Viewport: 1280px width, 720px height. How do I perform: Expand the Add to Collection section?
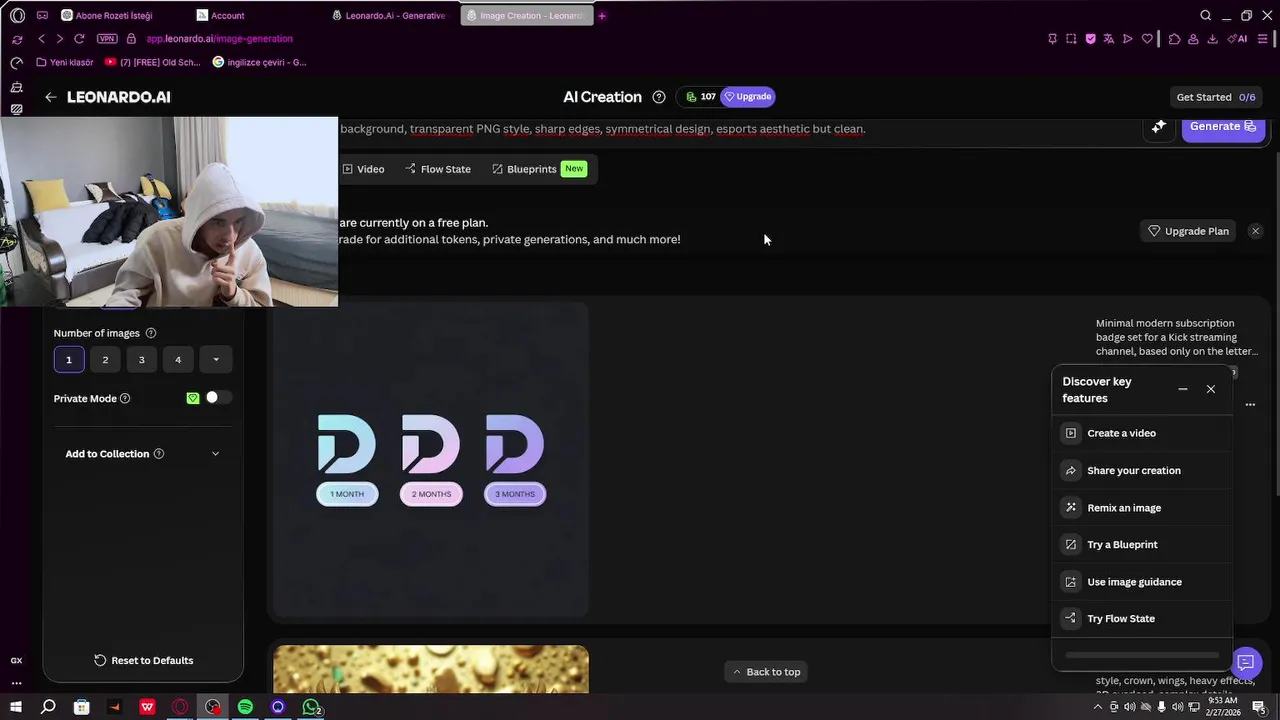(x=143, y=454)
